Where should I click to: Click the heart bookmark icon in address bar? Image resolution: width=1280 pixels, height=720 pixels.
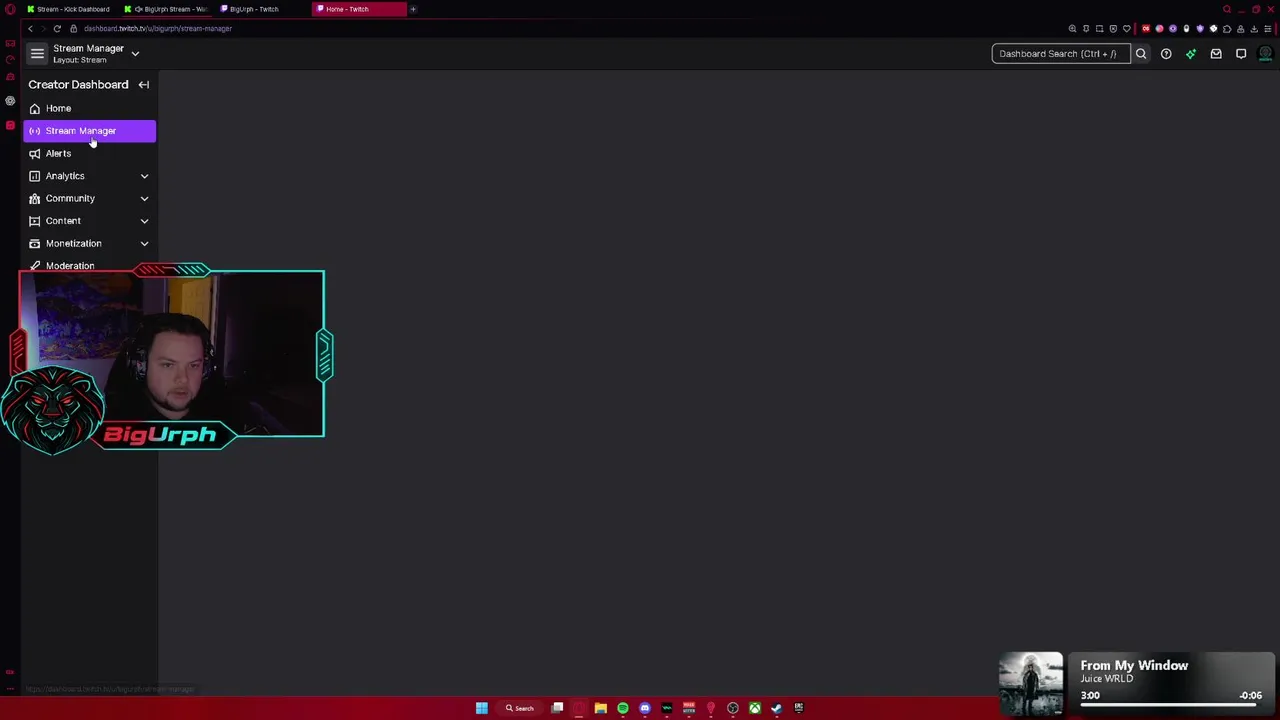pos(1127,29)
